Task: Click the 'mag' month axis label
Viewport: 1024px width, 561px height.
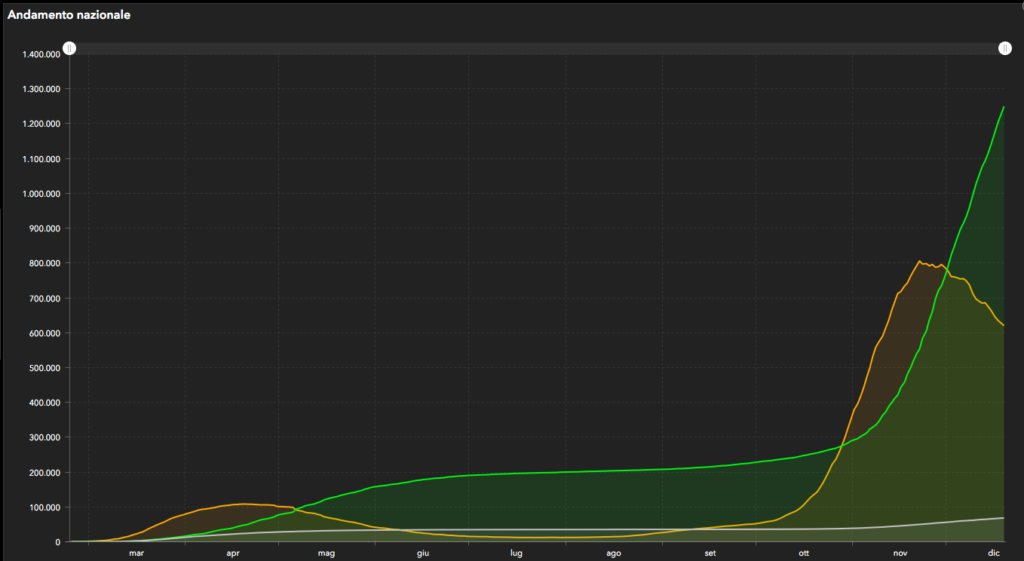Action: pyautogui.click(x=326, y=552)
